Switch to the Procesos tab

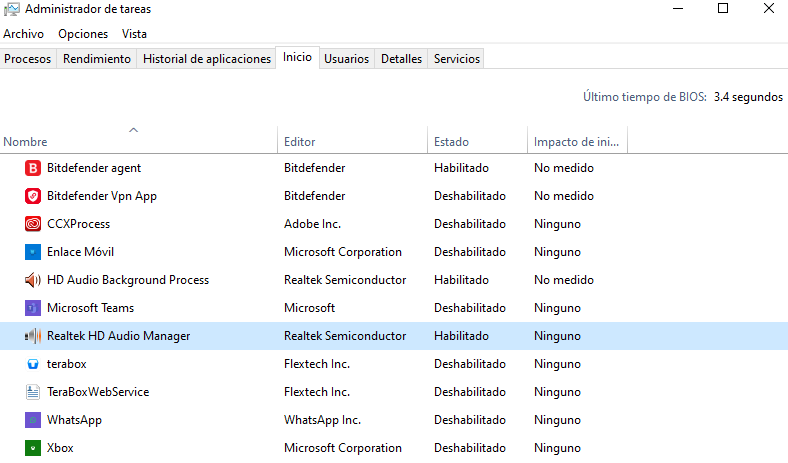[28, 59]
